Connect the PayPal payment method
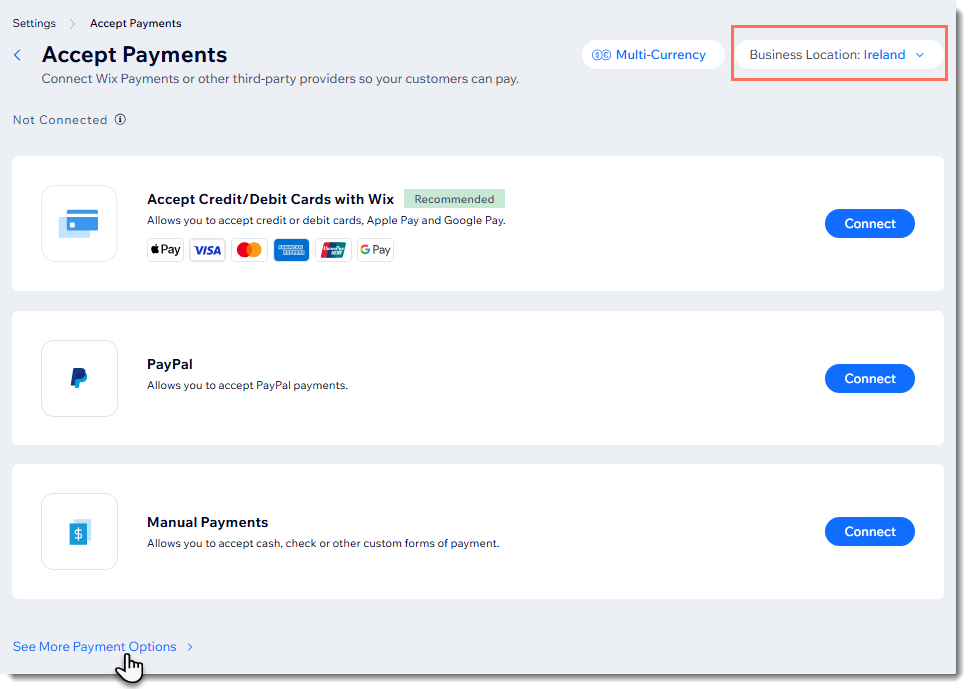Screen dimensions: 971x689 point(869,378)
